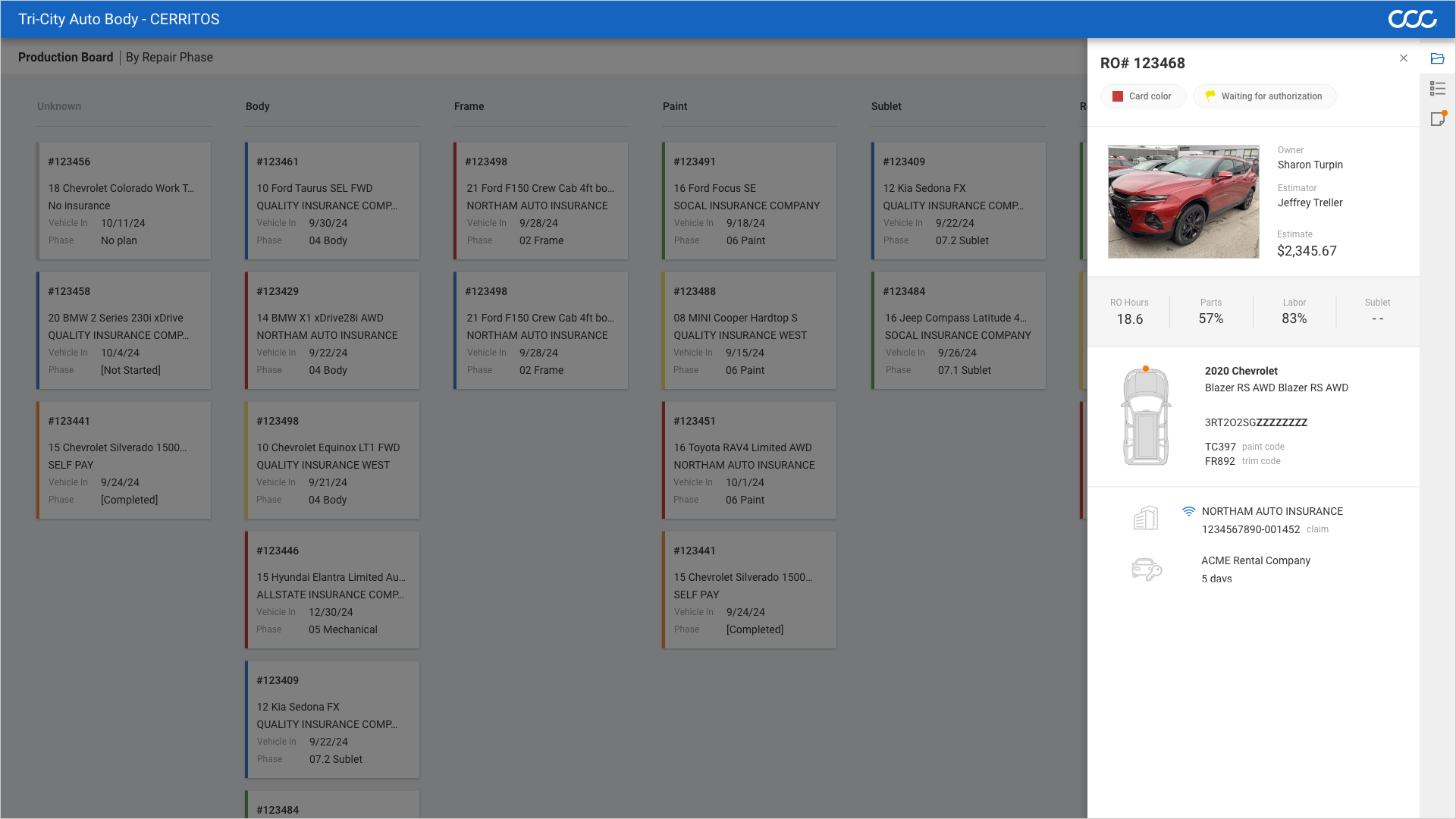Viewport: 1456px width, 819px height.
Task: Click the estimator name Jeffrey Treller
Action: (1310, 202)
